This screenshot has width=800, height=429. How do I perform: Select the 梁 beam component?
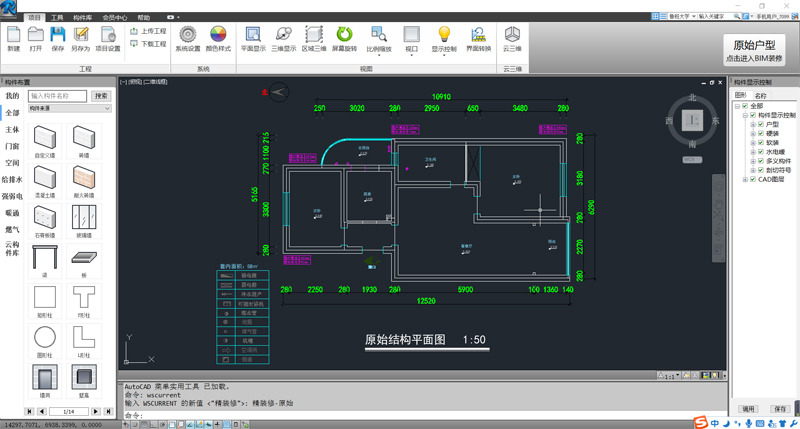click(45, 261)
